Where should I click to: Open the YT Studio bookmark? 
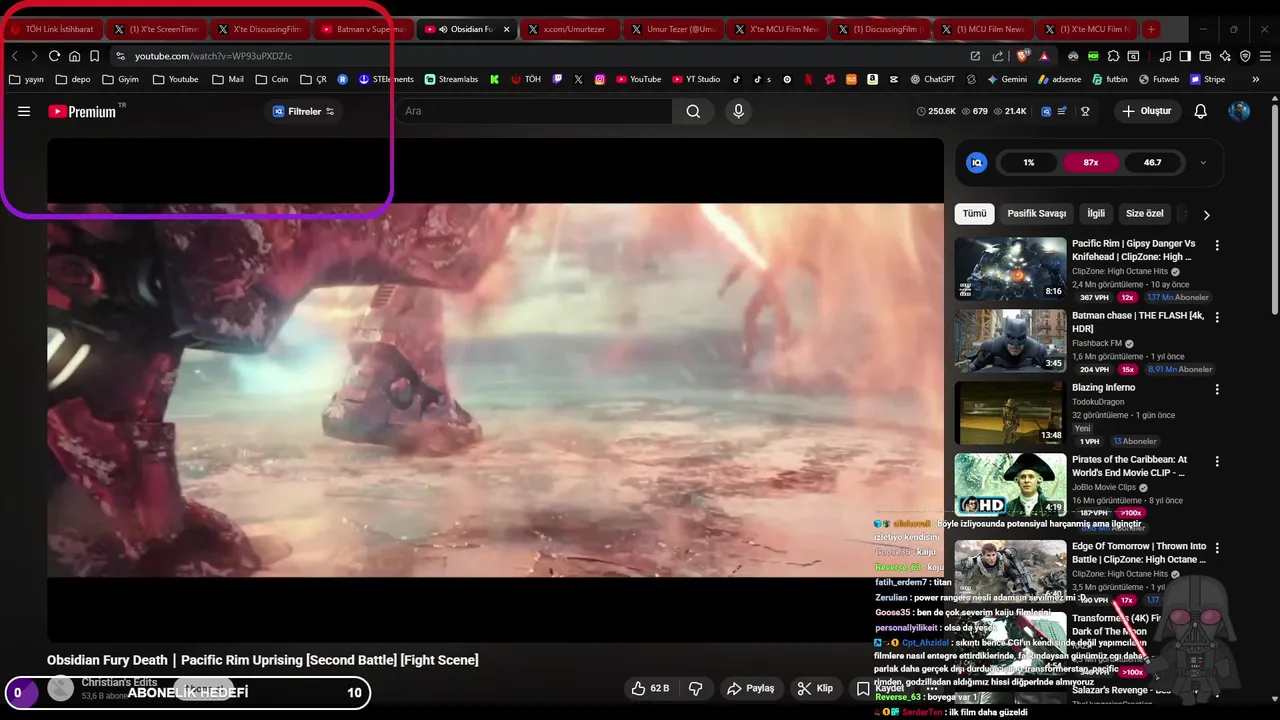coord(695,79)
